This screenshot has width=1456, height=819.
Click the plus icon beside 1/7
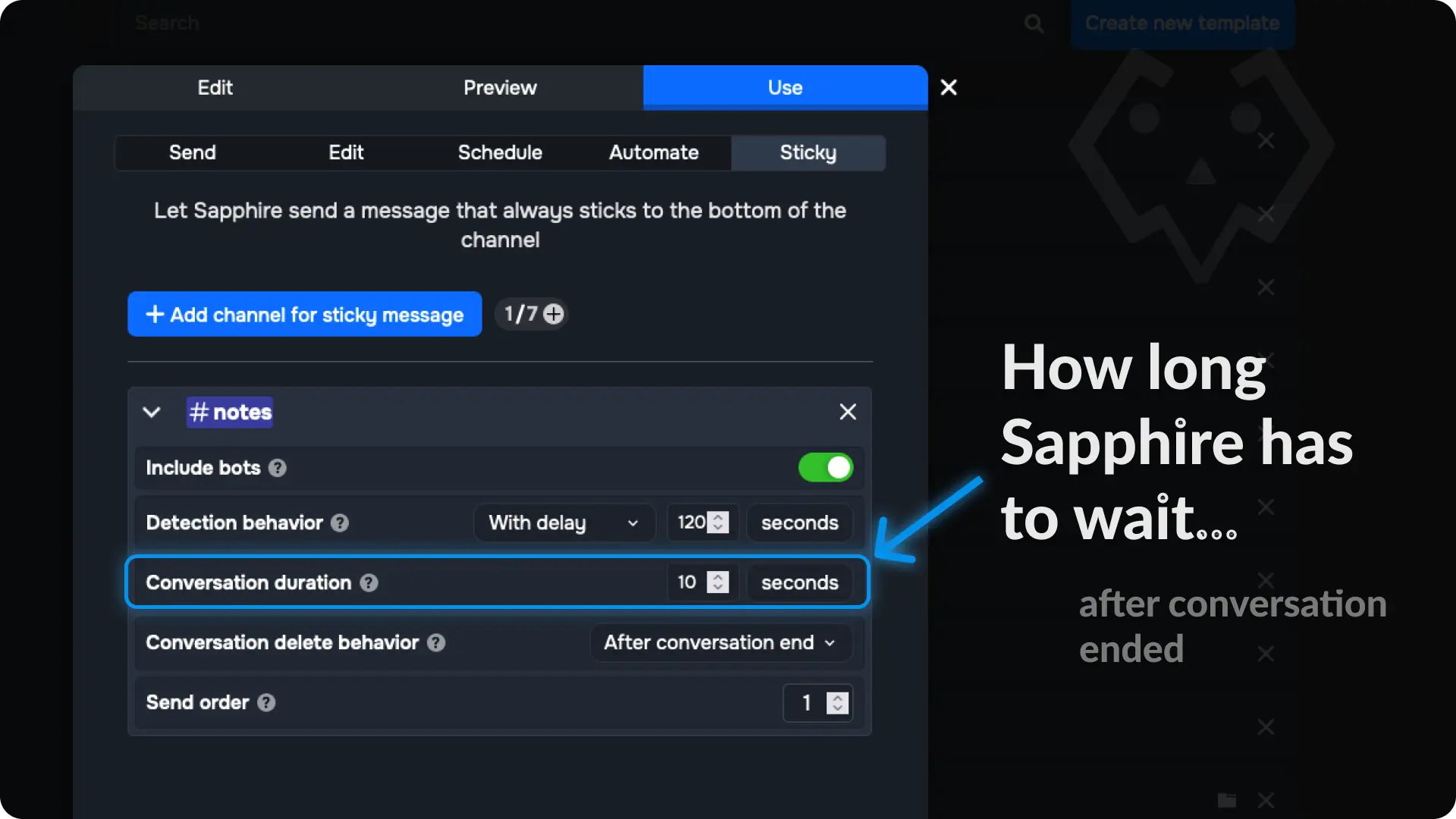[x=554, y=314]
